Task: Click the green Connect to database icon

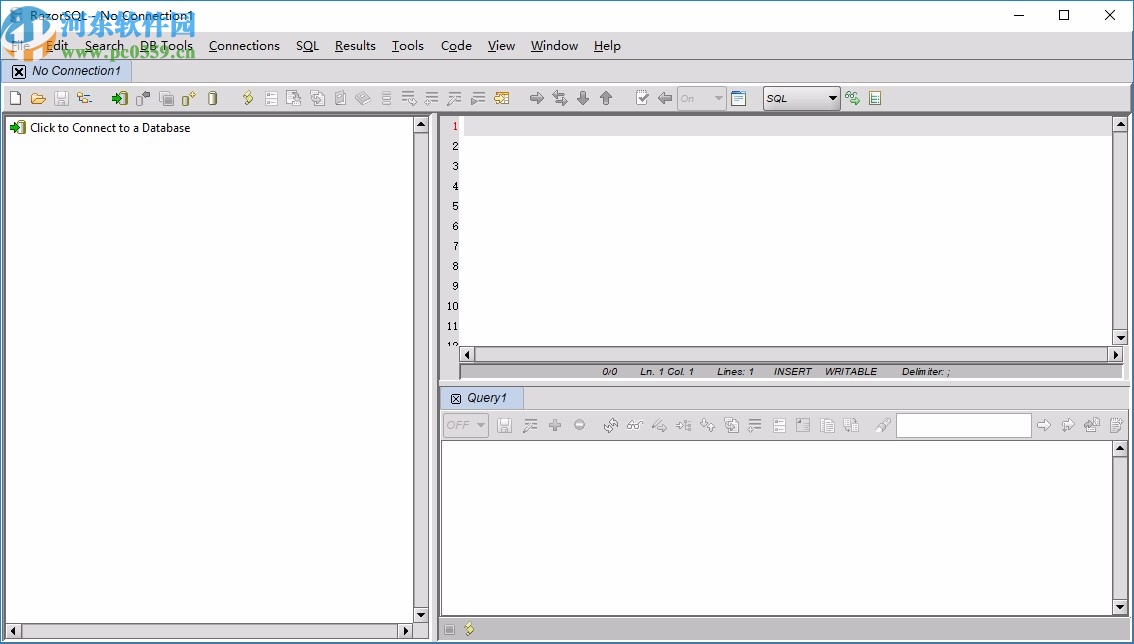Action: pyautogui.click(x=119, y=98)
